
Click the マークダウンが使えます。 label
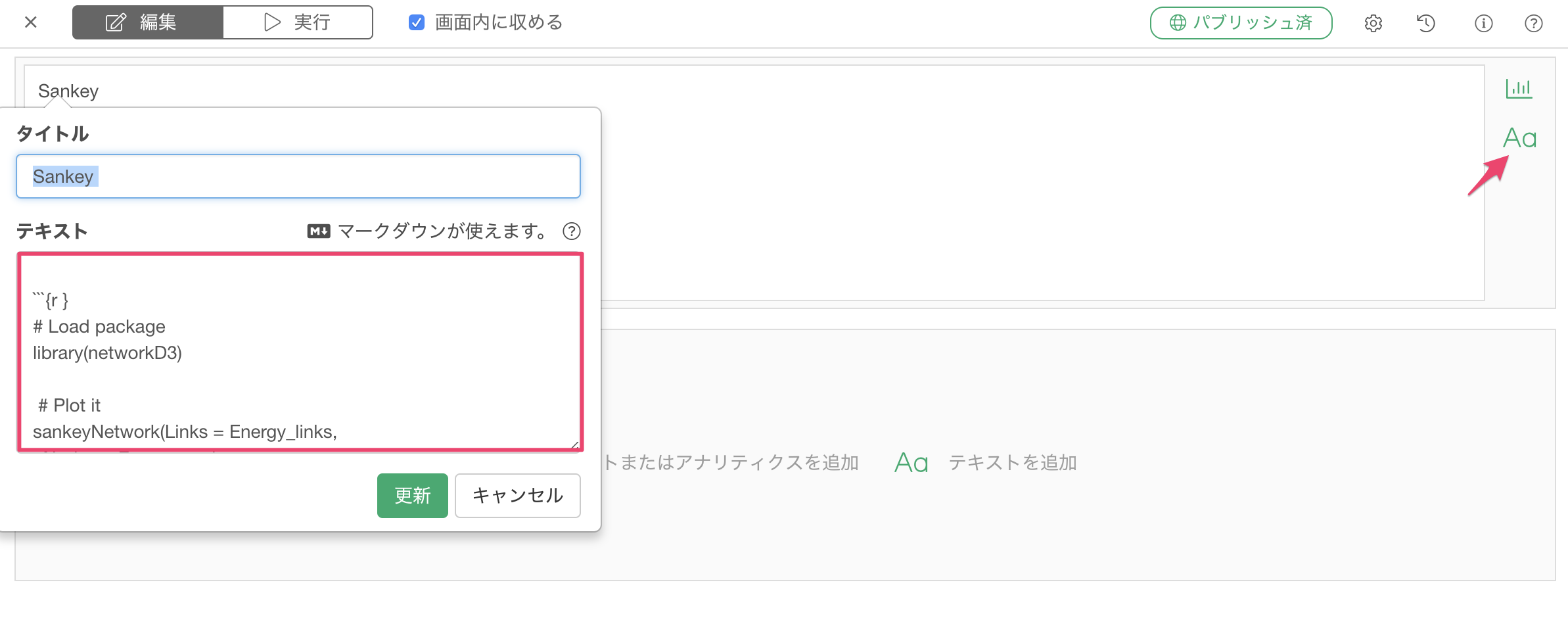click(444, 231)
